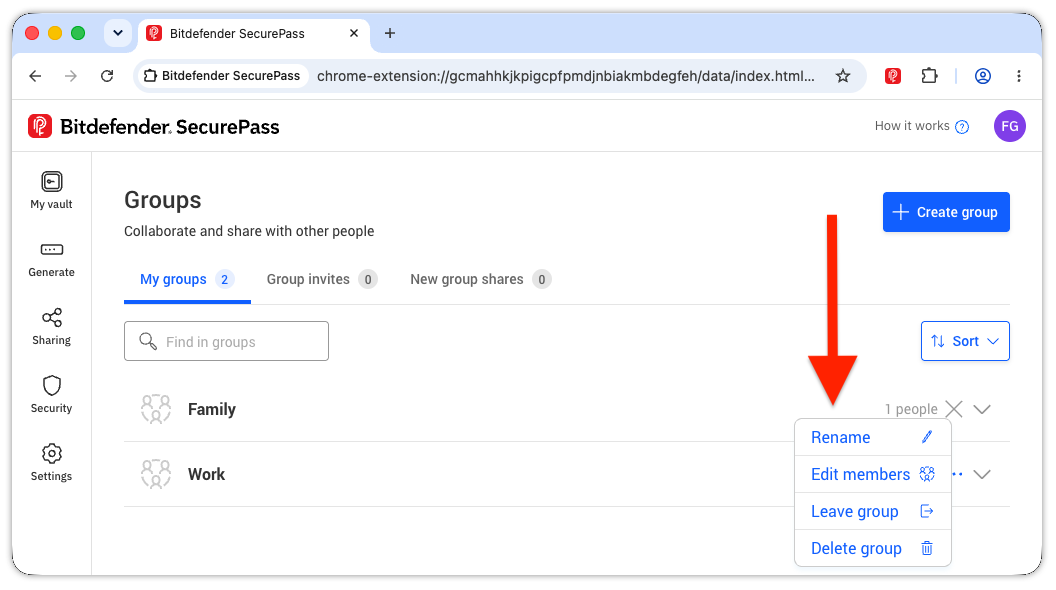Select the Work group name
The width and height of the screenshot is (1056, 590).
tap(206, 474)
